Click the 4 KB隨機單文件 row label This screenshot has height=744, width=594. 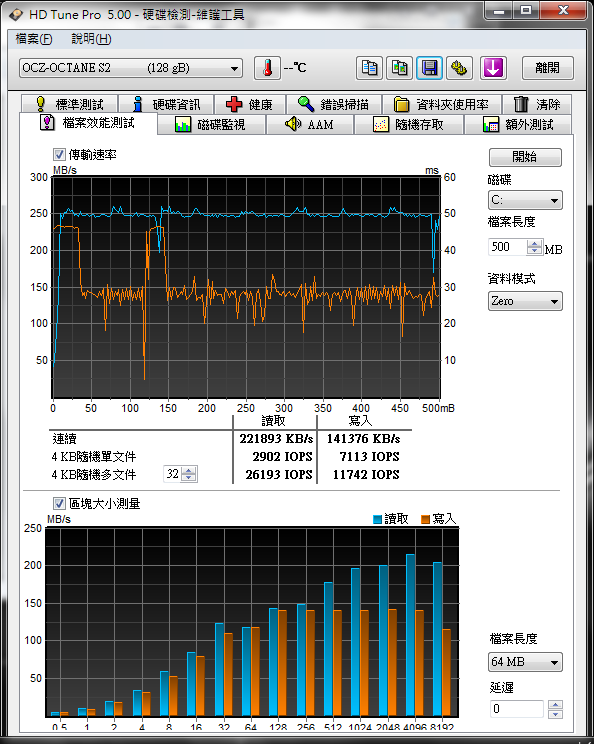[x=94, y=456]
